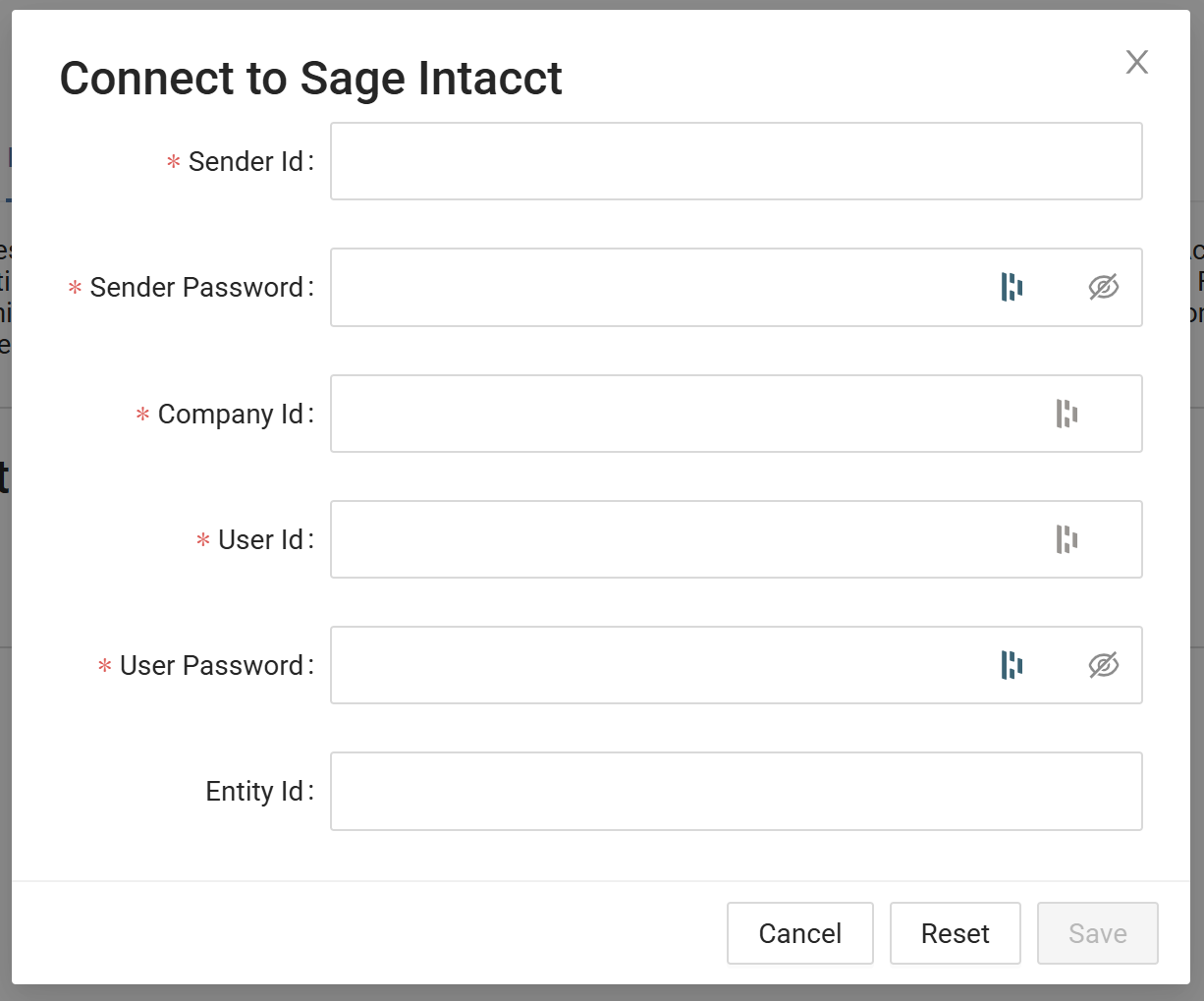
Task: Focus the User Password input
Action: (x=658, y=665)
